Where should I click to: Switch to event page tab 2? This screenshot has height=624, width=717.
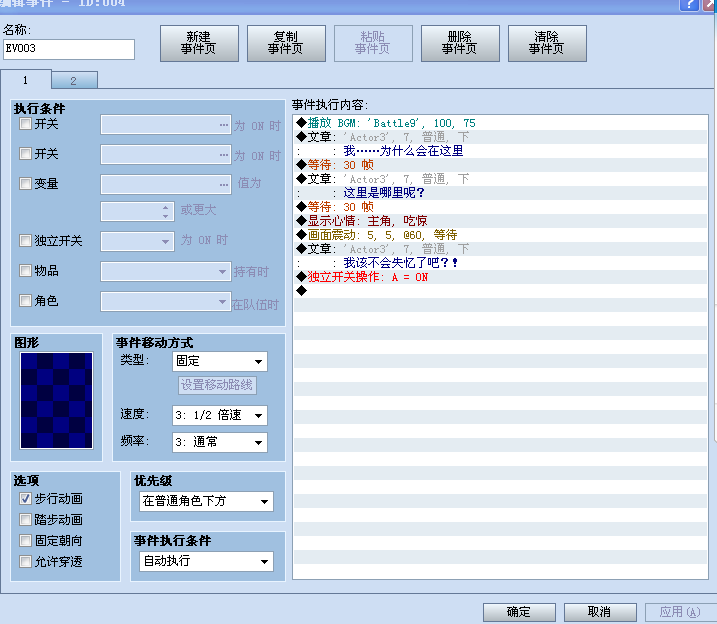pyautogui.click(x=74, y=81)
